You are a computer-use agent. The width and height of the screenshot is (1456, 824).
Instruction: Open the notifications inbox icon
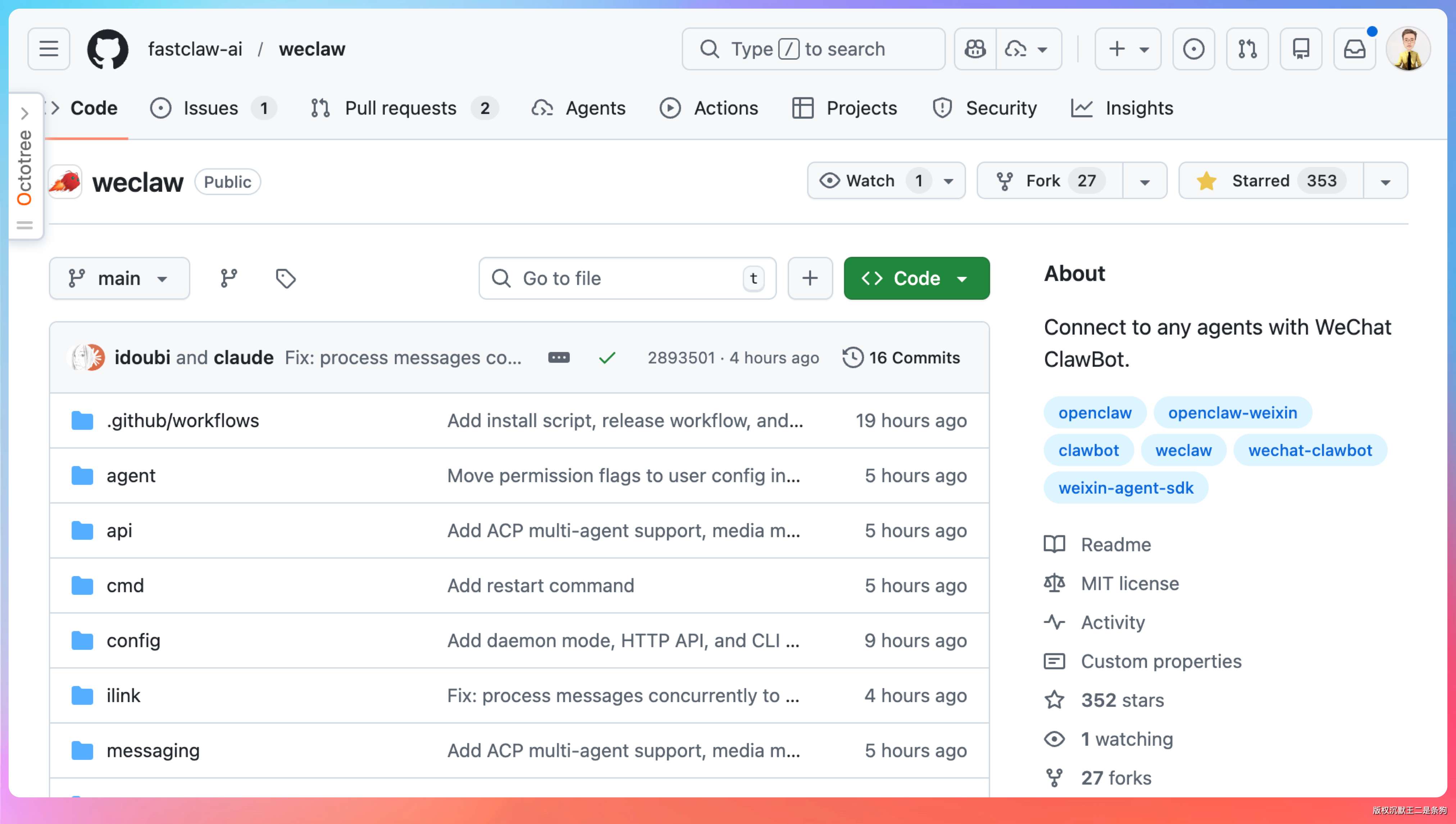tap(1354, 49)
